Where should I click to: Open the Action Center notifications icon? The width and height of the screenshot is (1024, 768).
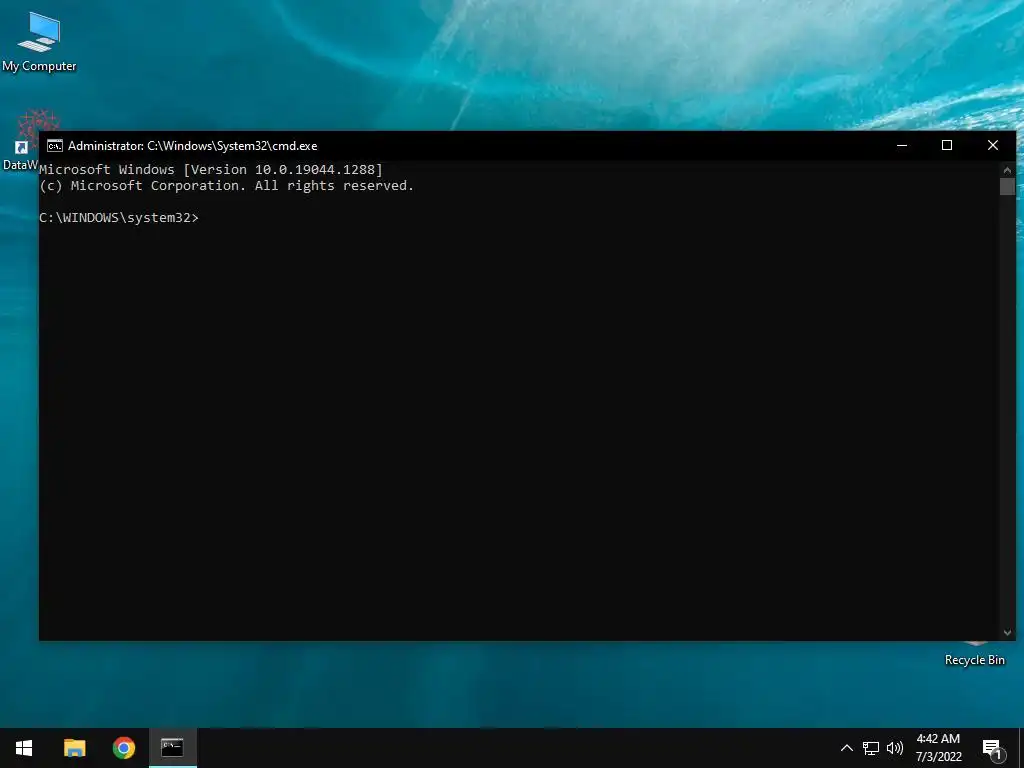[x=992, y=748]
